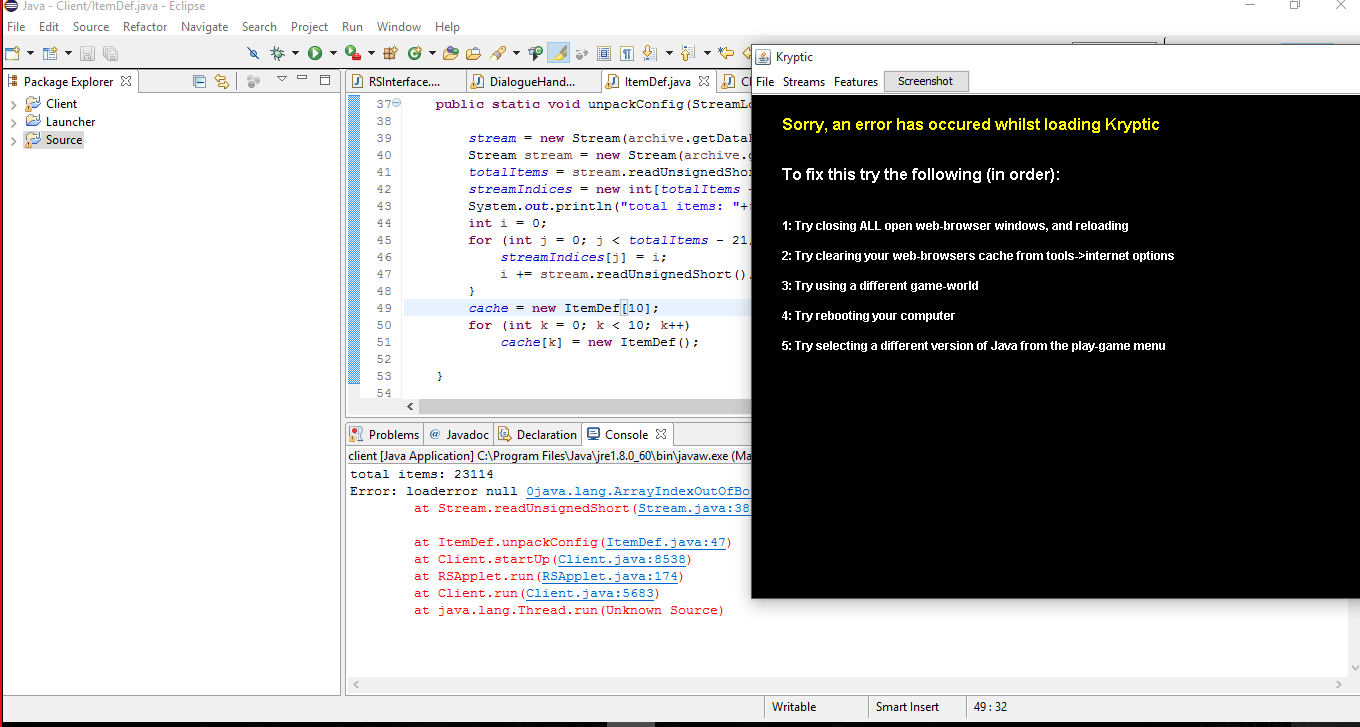Click the New Java Package icon
Viewport: 1360px width, 727px height.
point(390,52)
